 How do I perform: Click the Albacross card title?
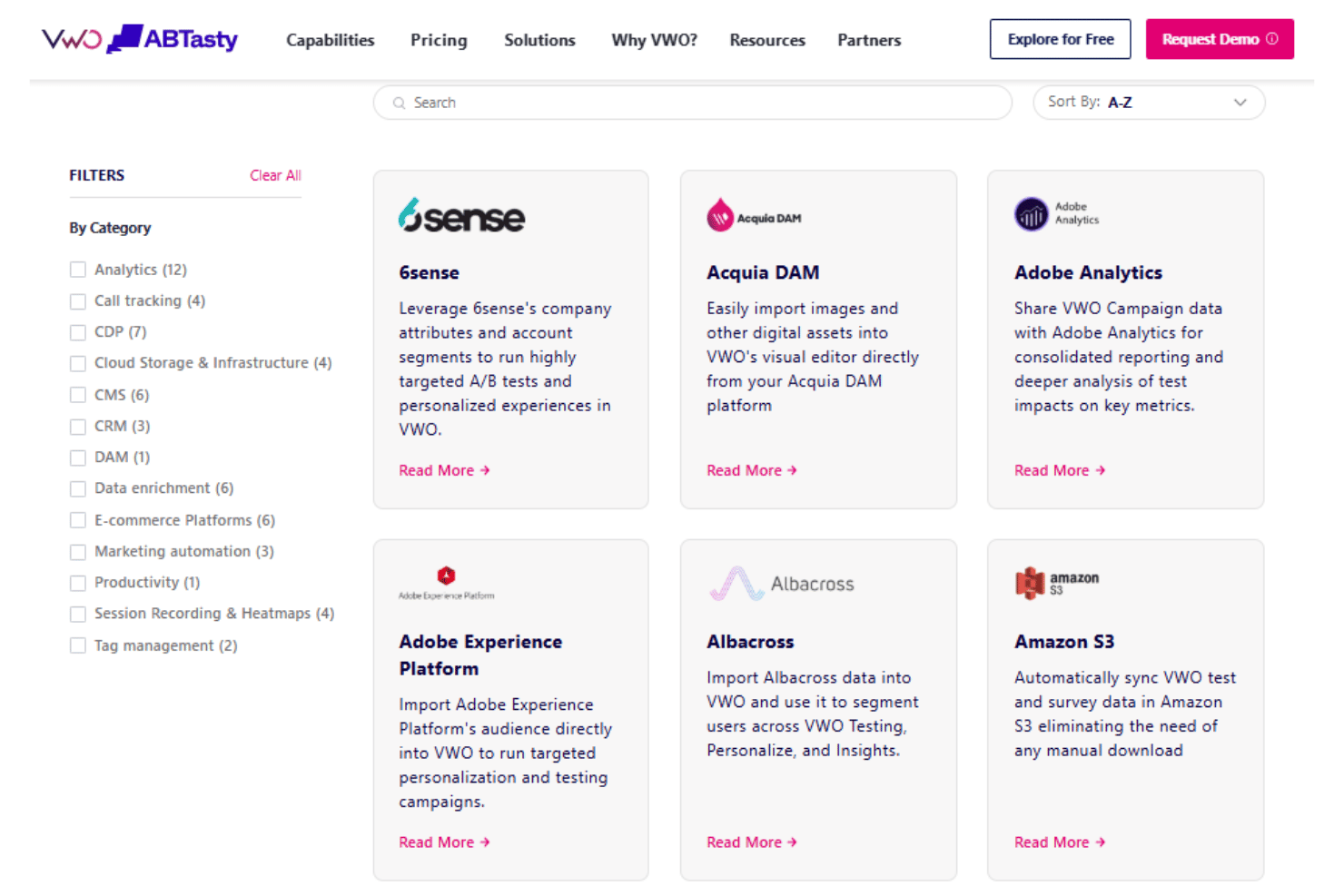[x=750, y=642]
